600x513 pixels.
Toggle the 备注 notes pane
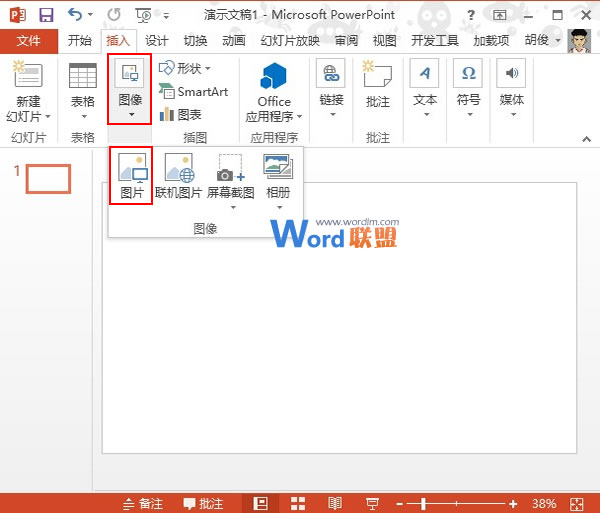[143, 503]
